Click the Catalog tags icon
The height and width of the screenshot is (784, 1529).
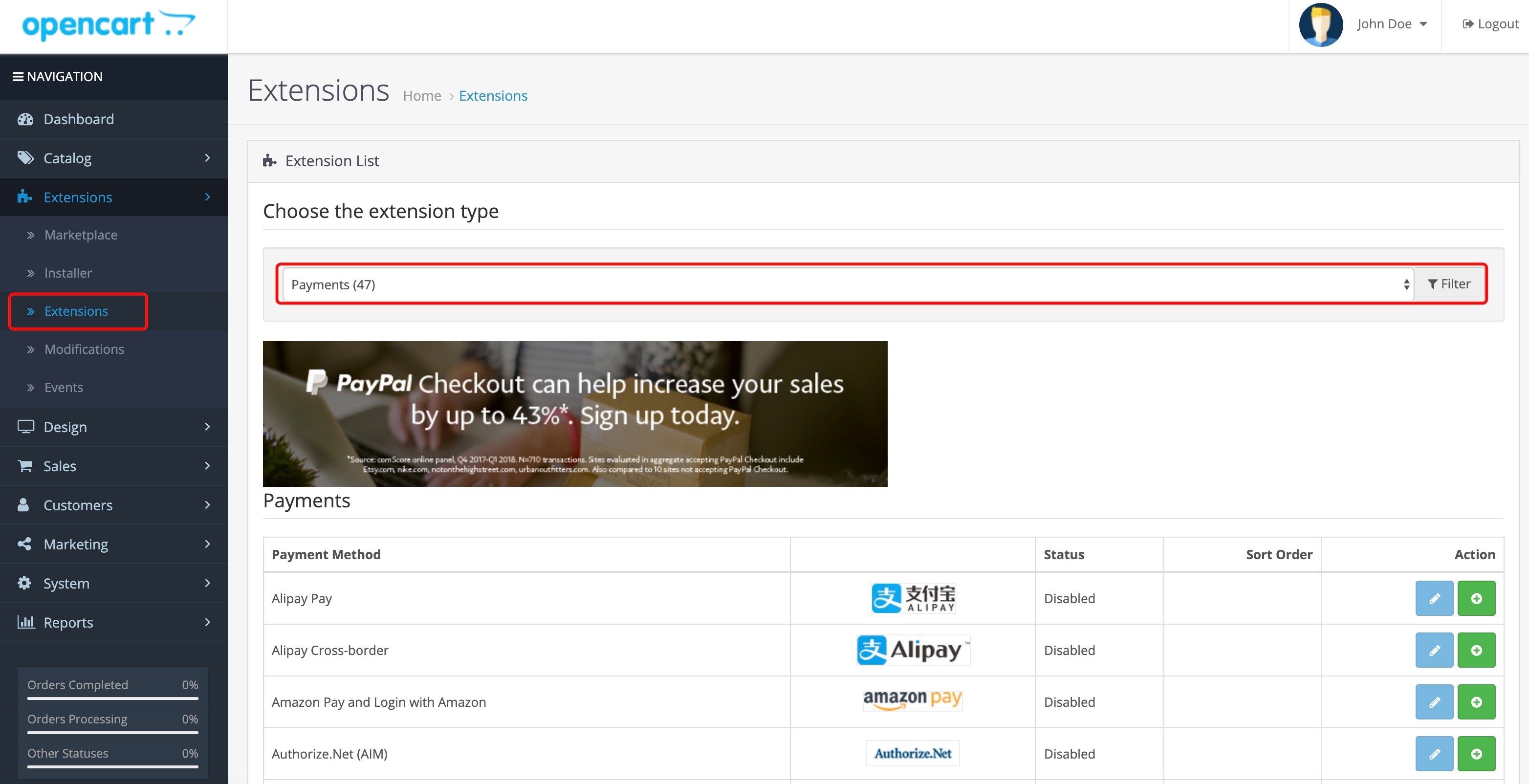(25, 158)
